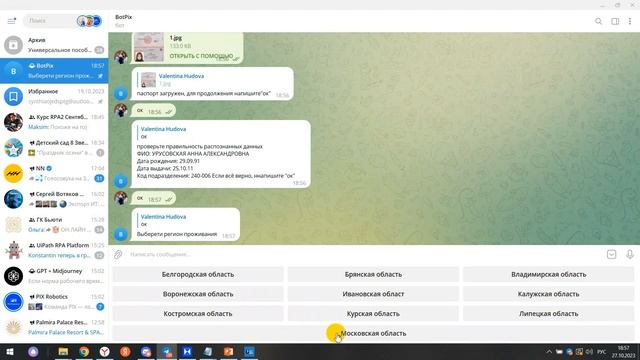Click the BotPix bot avatar beside Выберети регион
640x360 pixels.
(120, 234)
